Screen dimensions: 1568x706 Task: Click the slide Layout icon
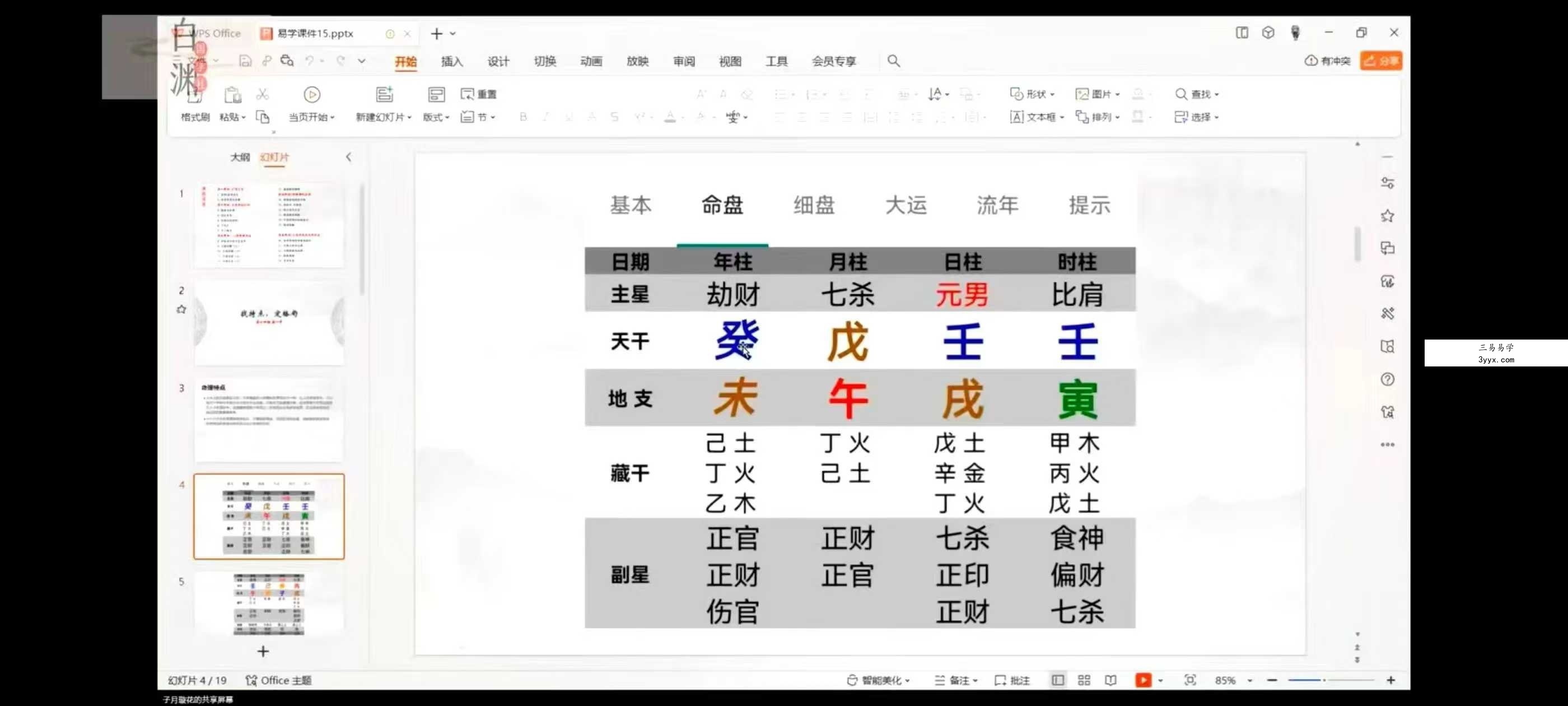[436, 95]
